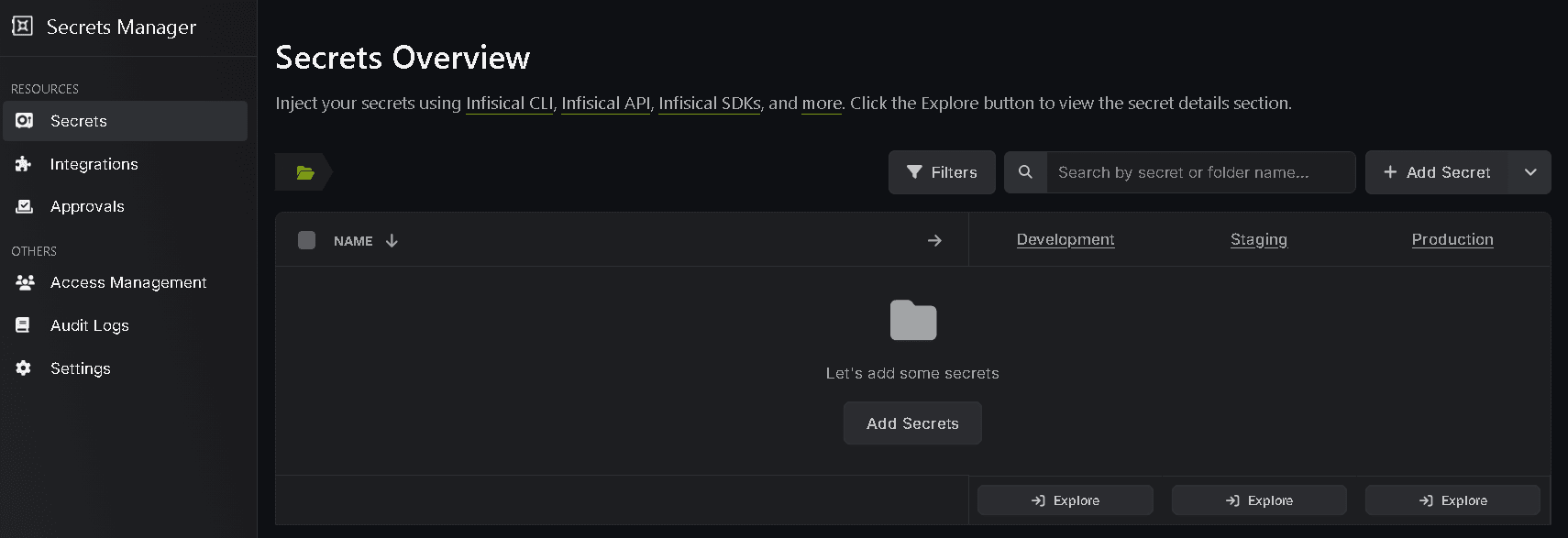Click the Staging environment column header
The image size is (1568, 538).
coord(1258,239)
